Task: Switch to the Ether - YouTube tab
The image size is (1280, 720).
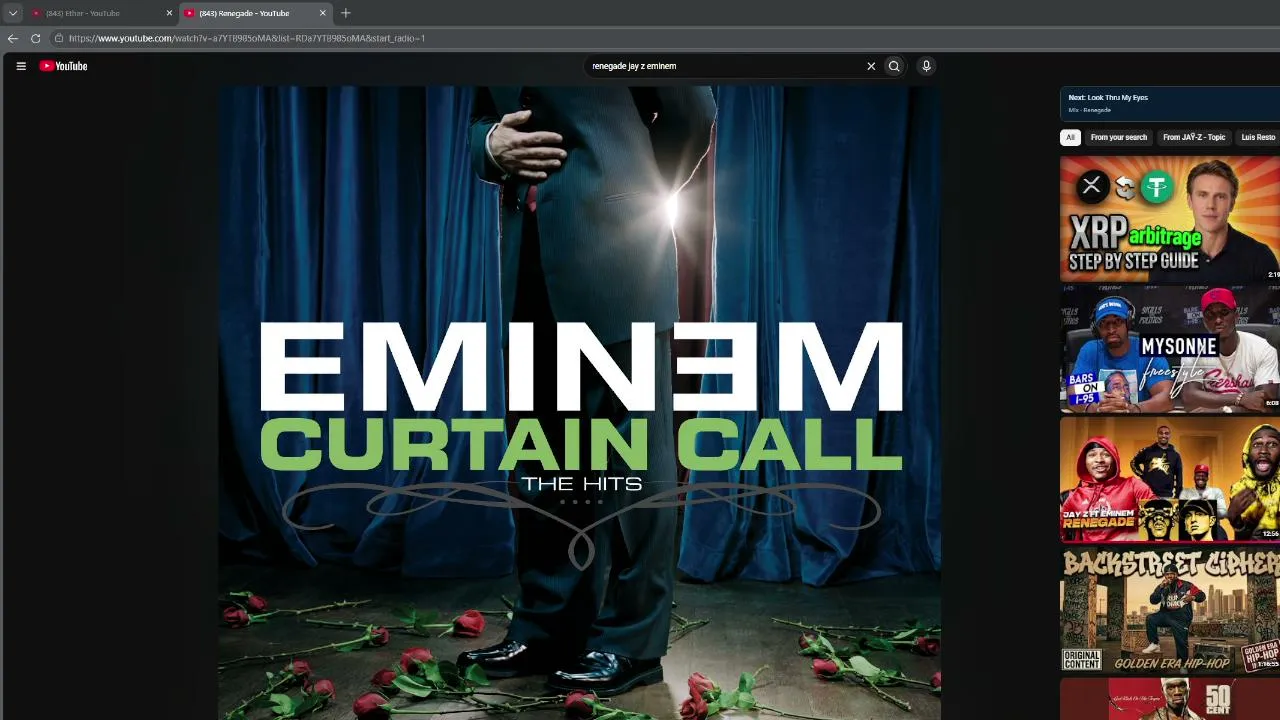Action: point(100,13)
